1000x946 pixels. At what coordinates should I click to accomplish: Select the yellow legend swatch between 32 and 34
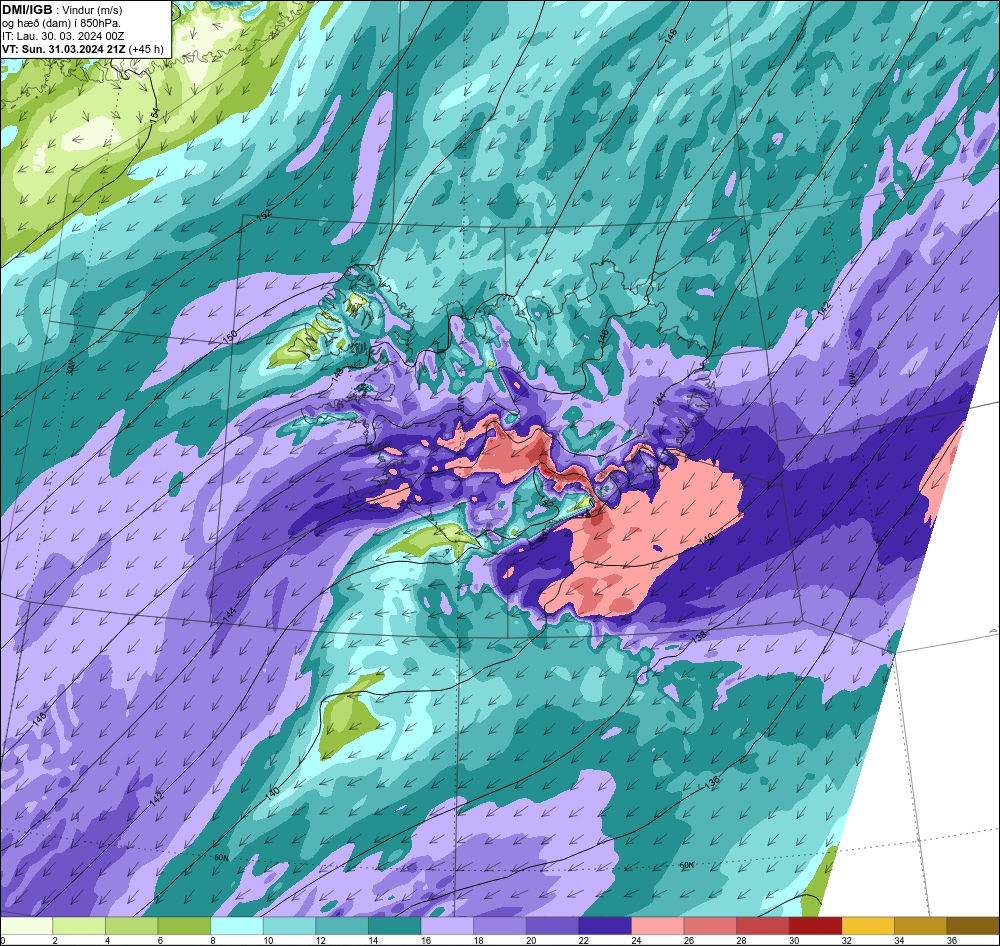868,926
